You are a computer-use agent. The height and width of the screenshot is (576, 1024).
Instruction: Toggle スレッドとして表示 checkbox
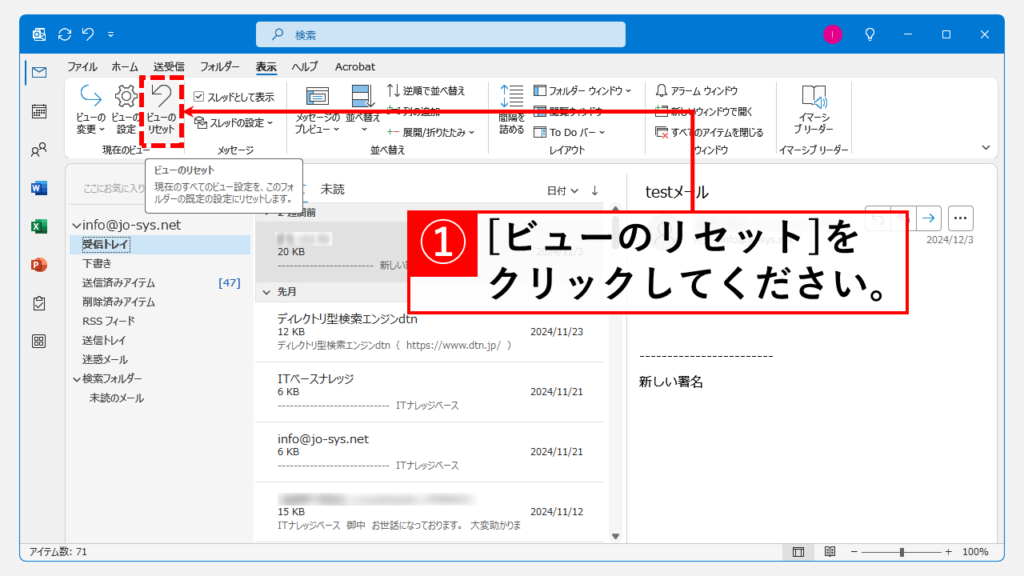(x=199, y=97)
